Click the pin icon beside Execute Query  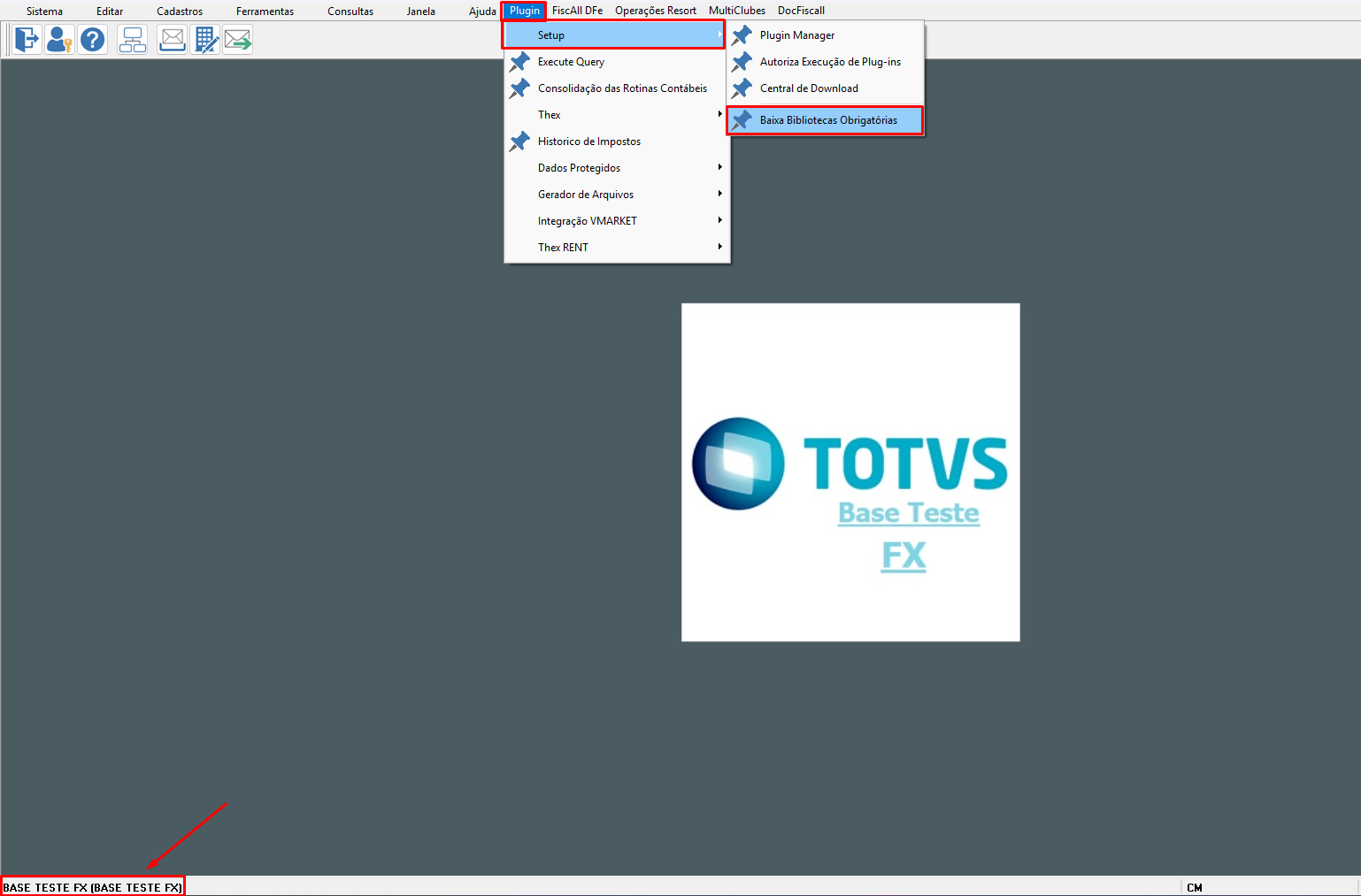(520, 62)
